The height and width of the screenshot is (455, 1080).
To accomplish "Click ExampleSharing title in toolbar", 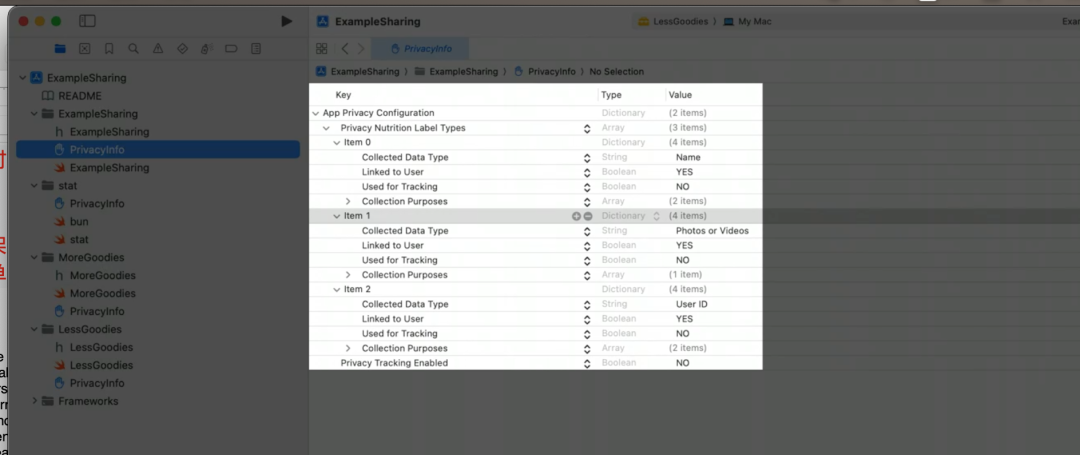I will (377, 21).
